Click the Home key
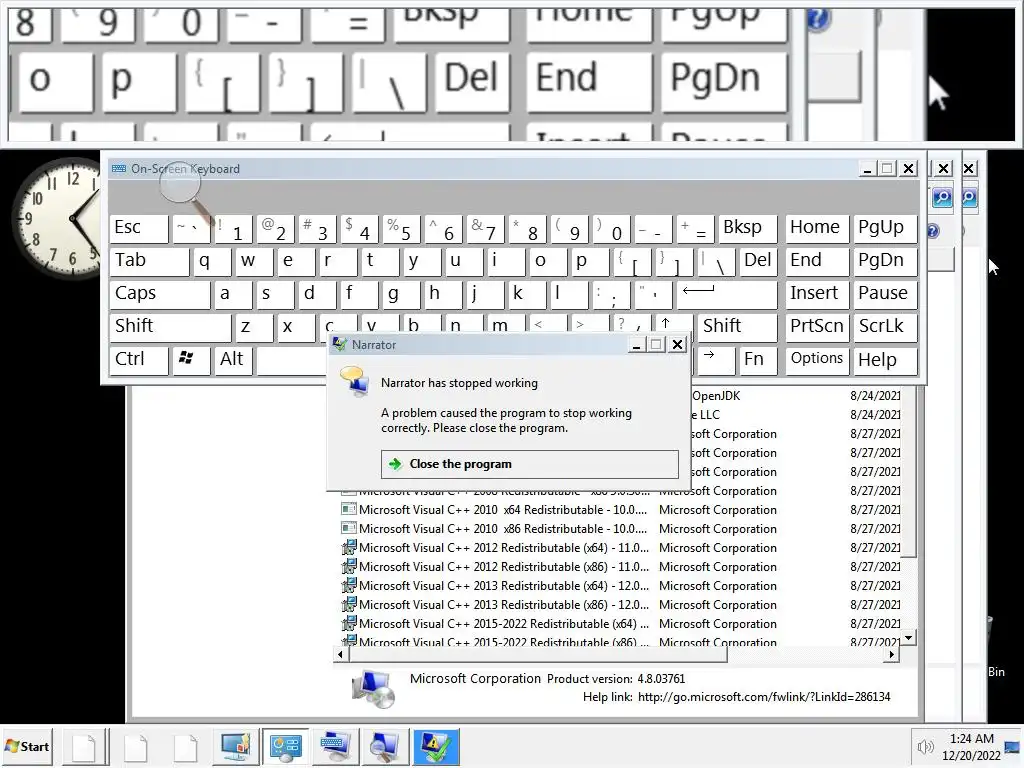The height and width of the screenshot is (768, 1024). pos(816,228)
